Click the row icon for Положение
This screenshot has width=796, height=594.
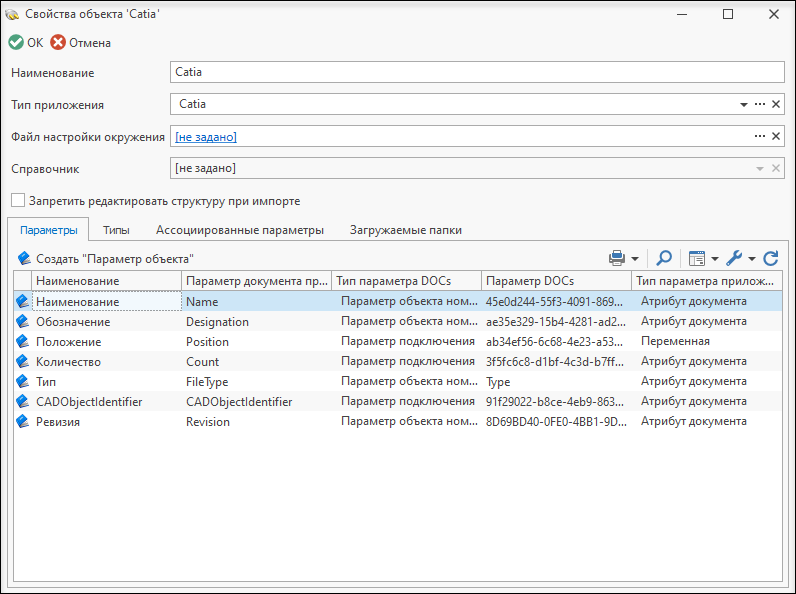(x=22, y=341)
